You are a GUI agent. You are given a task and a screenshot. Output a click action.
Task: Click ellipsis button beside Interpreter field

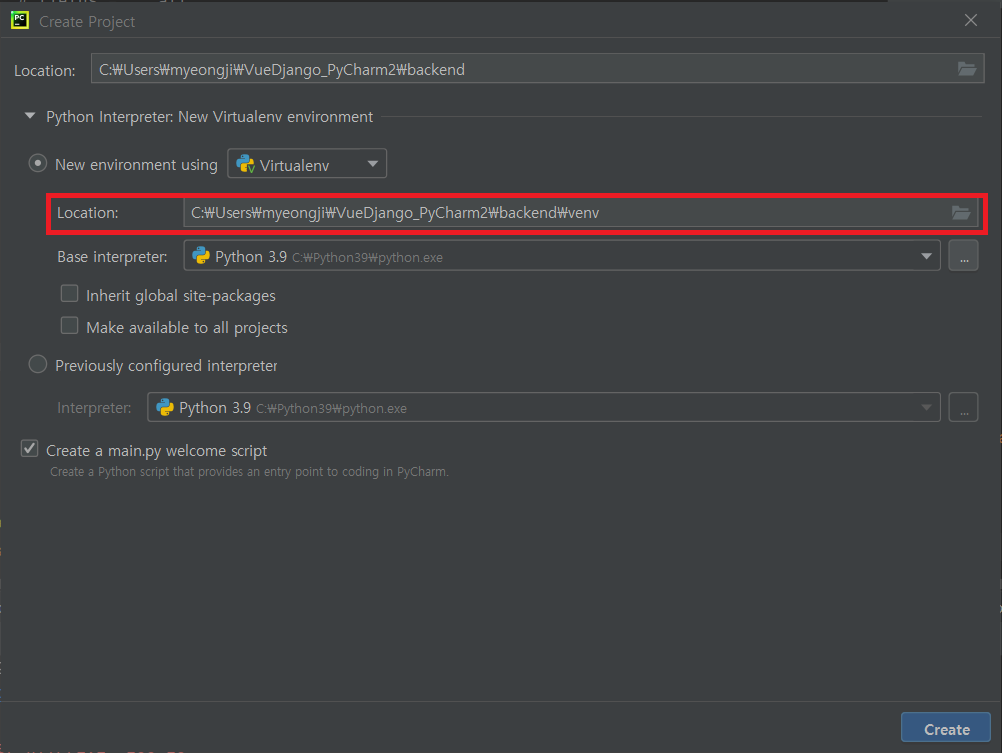click(x=964, y=408)
